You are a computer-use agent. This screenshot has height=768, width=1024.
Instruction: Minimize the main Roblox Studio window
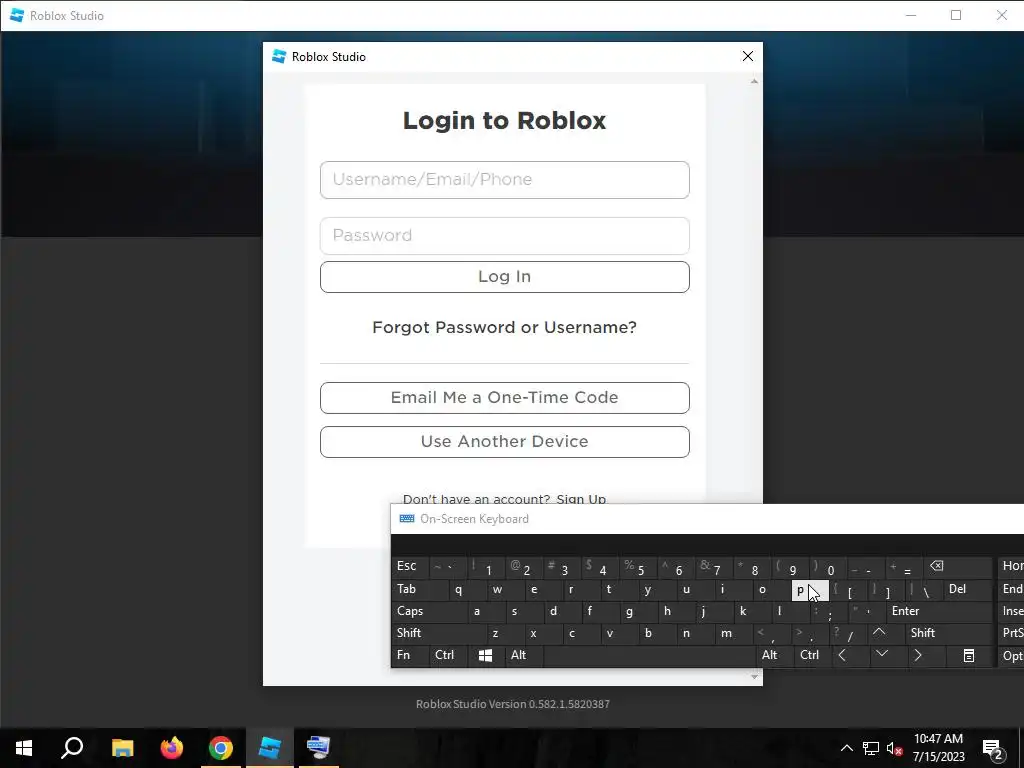tap(911, 15)
